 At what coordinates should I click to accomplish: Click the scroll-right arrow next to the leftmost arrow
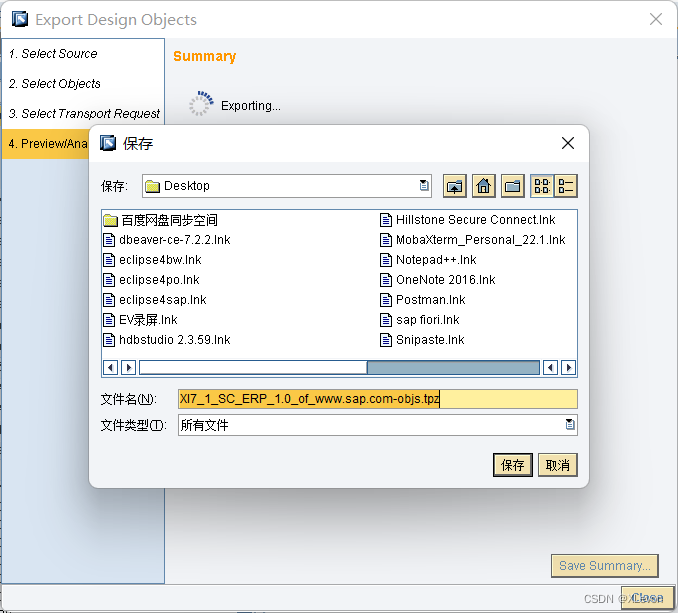point(128,368)
